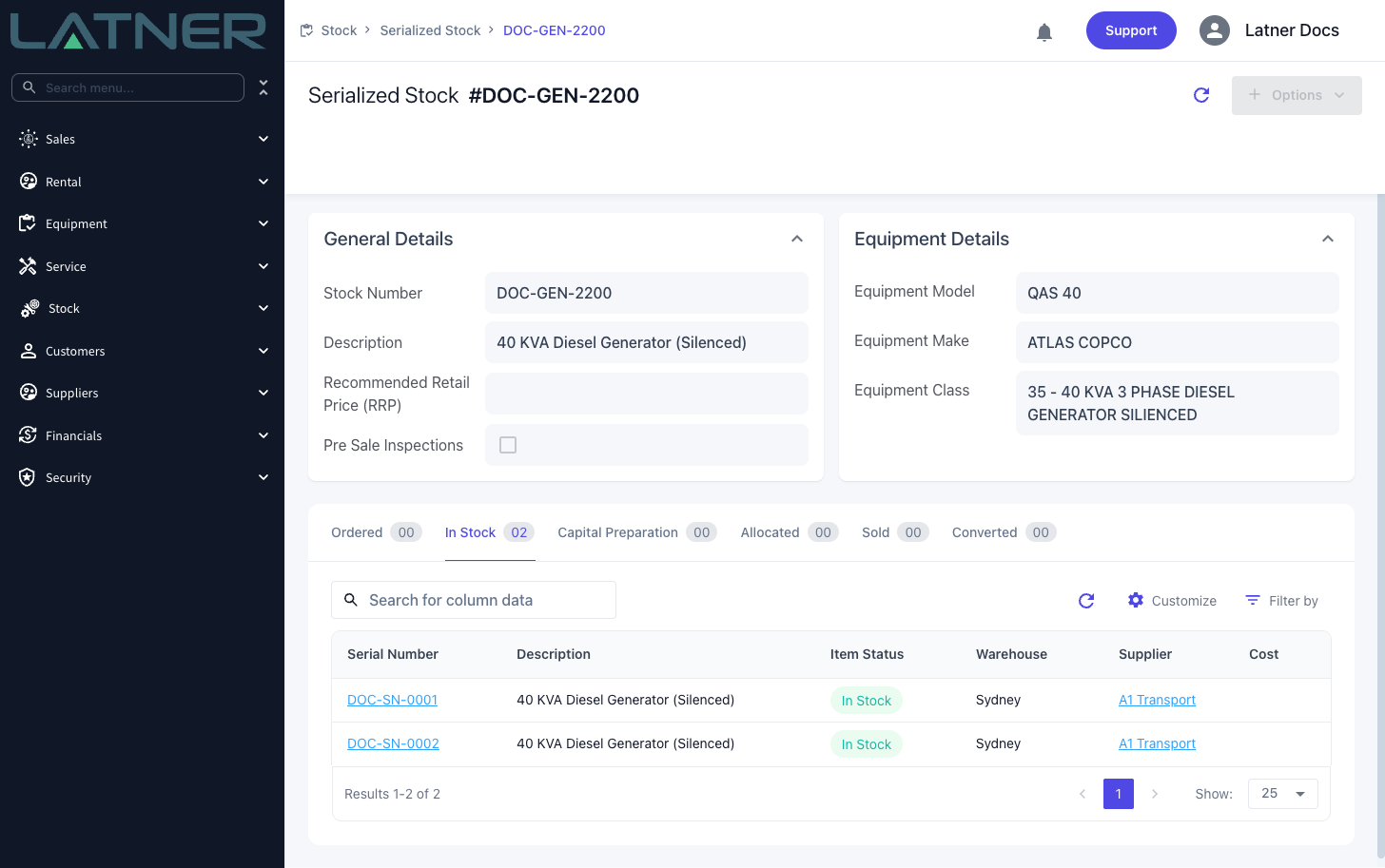The image size is (1385, 868).
Task: Collapse the General Details panel
Action: point(797,239)
